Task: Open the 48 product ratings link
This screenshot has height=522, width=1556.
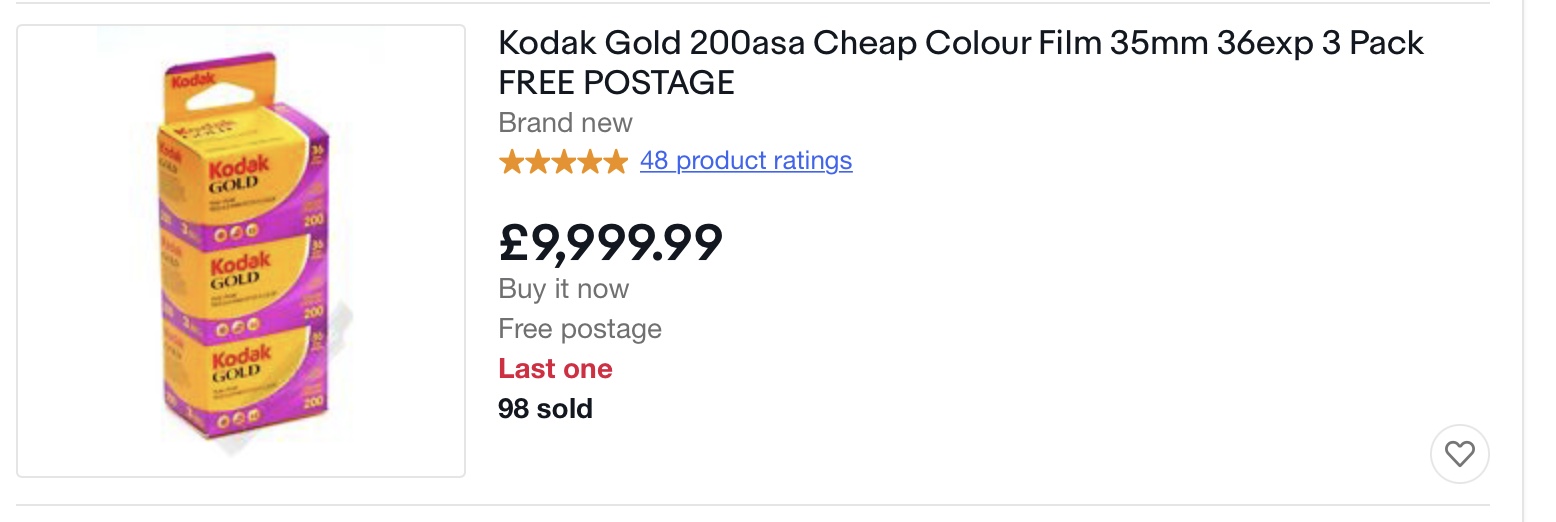Action: click(x=745, y=161)
